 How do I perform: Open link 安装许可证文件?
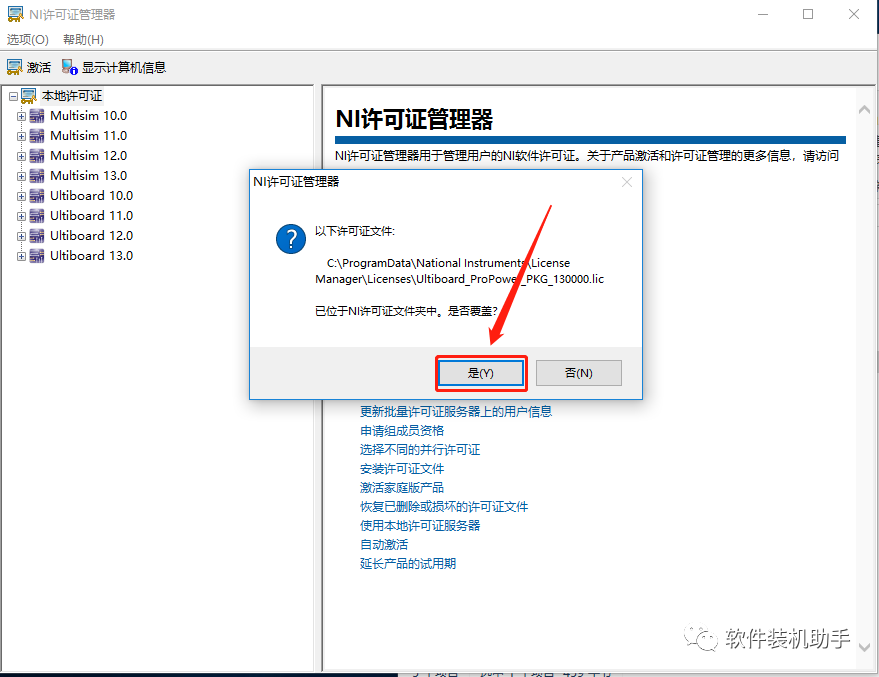pos(402,469)
